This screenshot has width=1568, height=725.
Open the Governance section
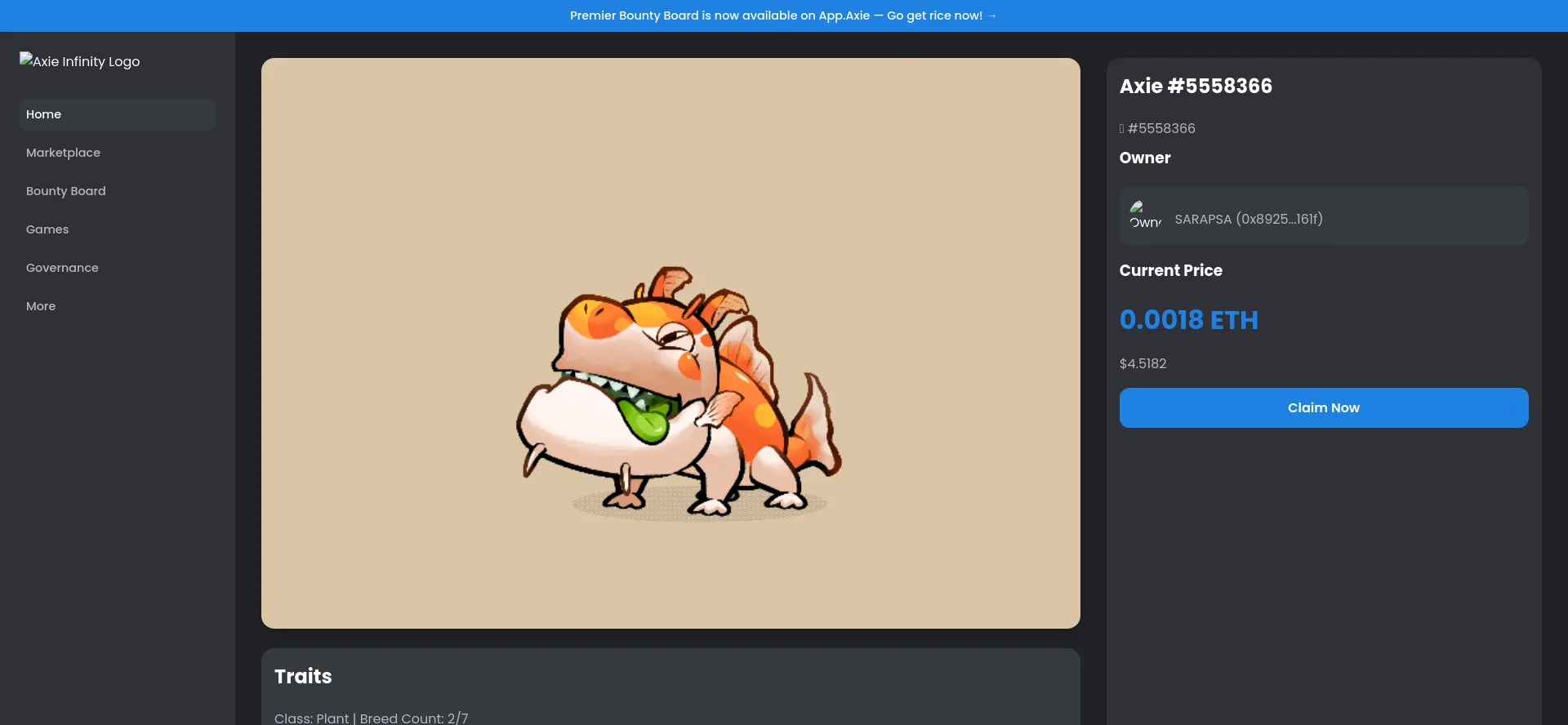[118, 268]
